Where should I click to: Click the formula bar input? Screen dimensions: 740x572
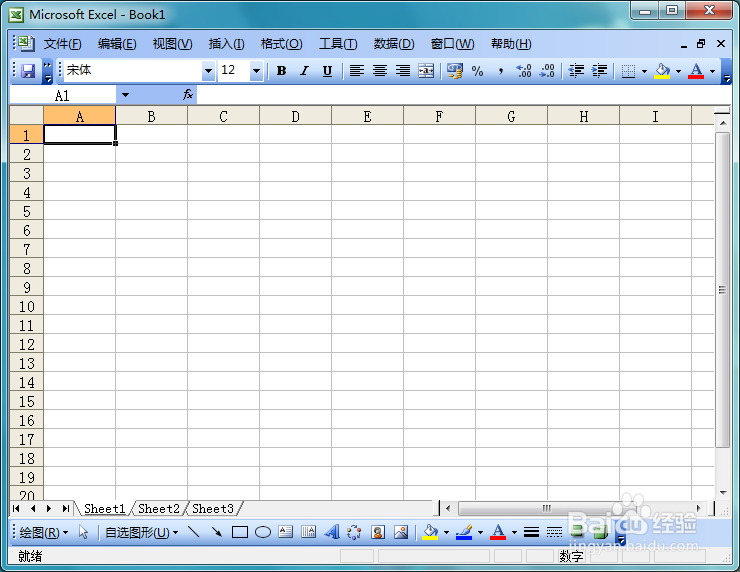(x=462, y=95)
